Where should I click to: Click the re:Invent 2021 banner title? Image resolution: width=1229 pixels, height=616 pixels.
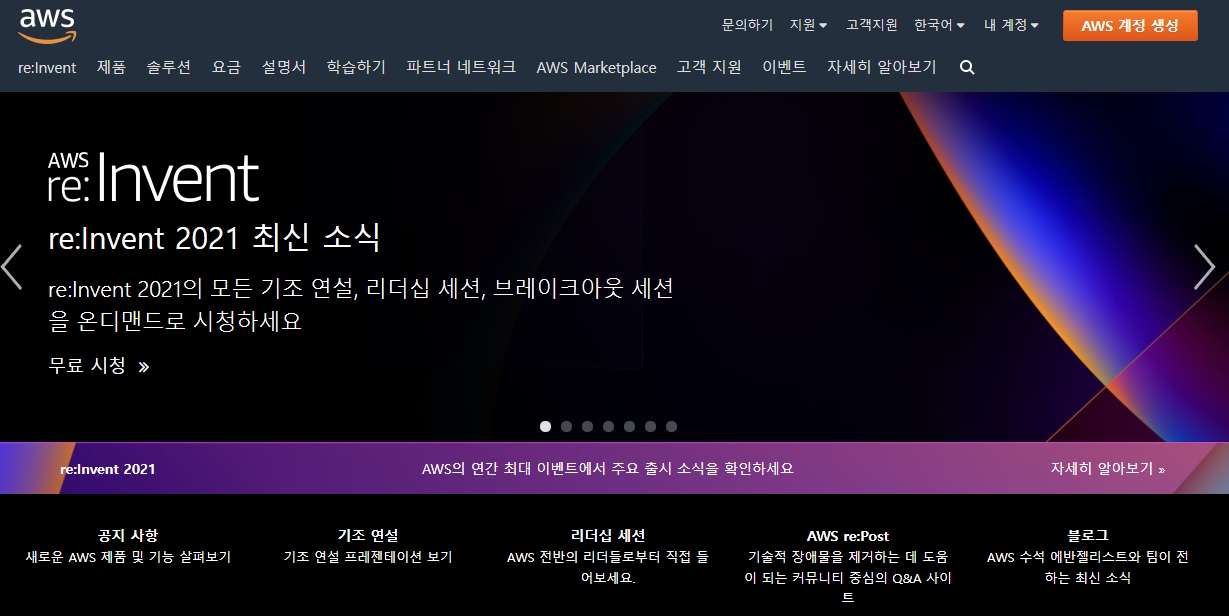(107, 468)
